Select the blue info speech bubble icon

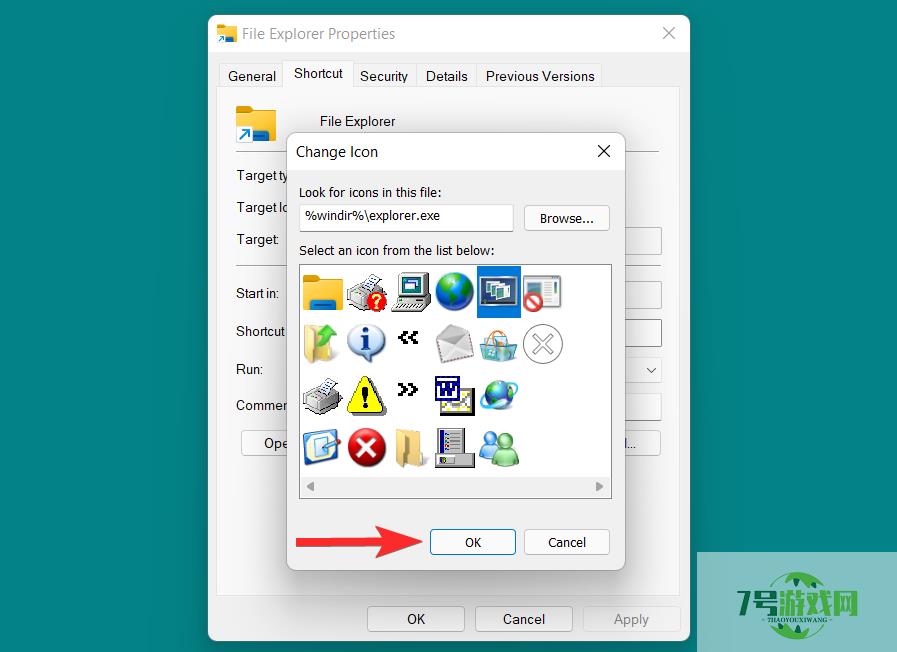(x=366, y=343)
